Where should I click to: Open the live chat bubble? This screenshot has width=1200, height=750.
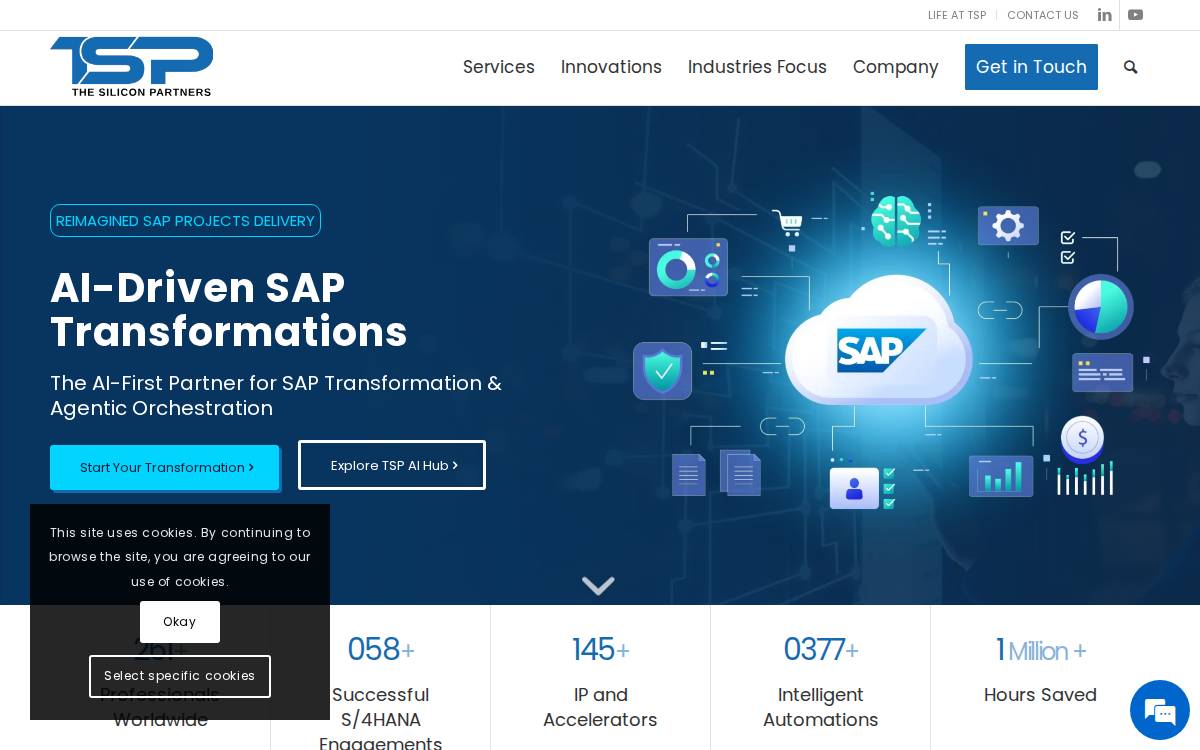click(1159, 711)
